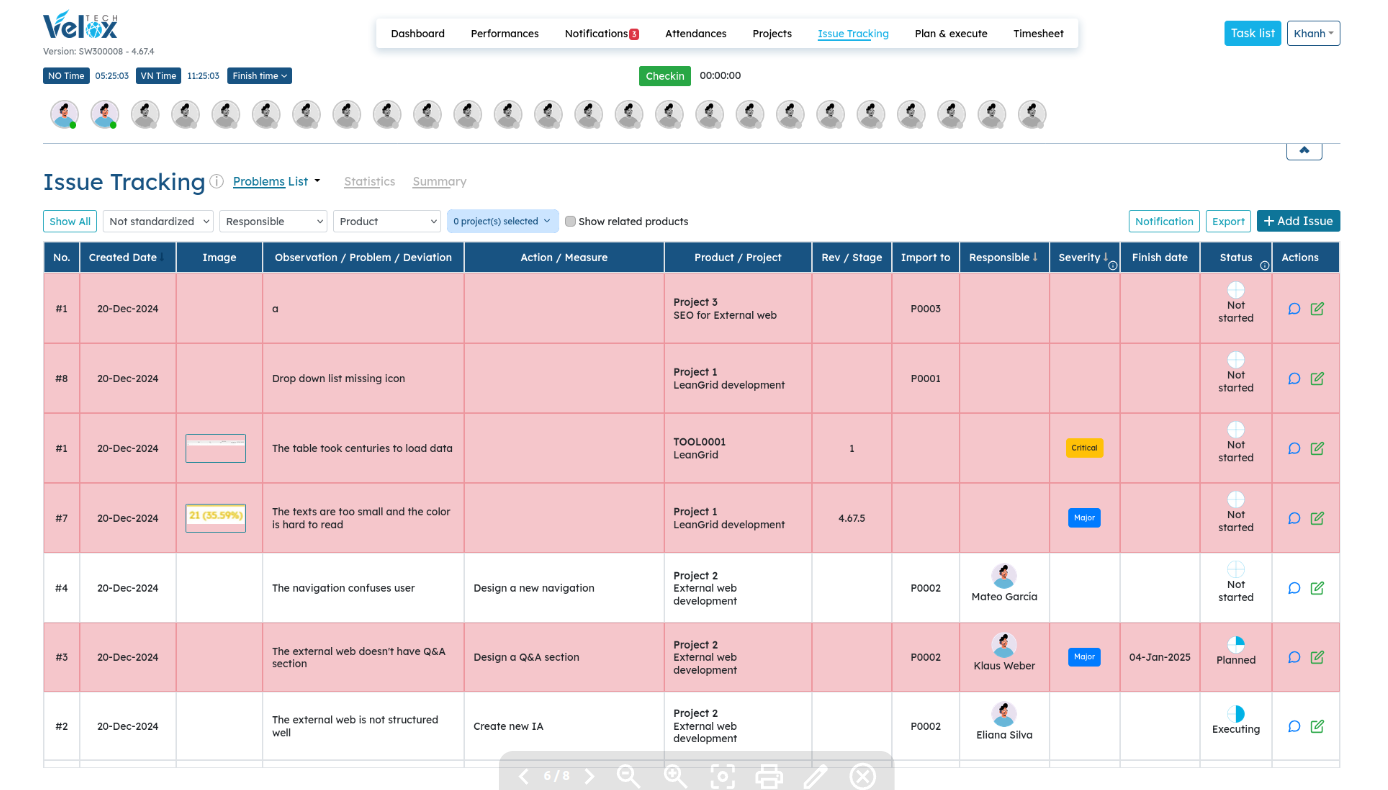Click the comment icon for issue #8
This screenshot has width=1388, height=790.
click(x=1294, y=379)
